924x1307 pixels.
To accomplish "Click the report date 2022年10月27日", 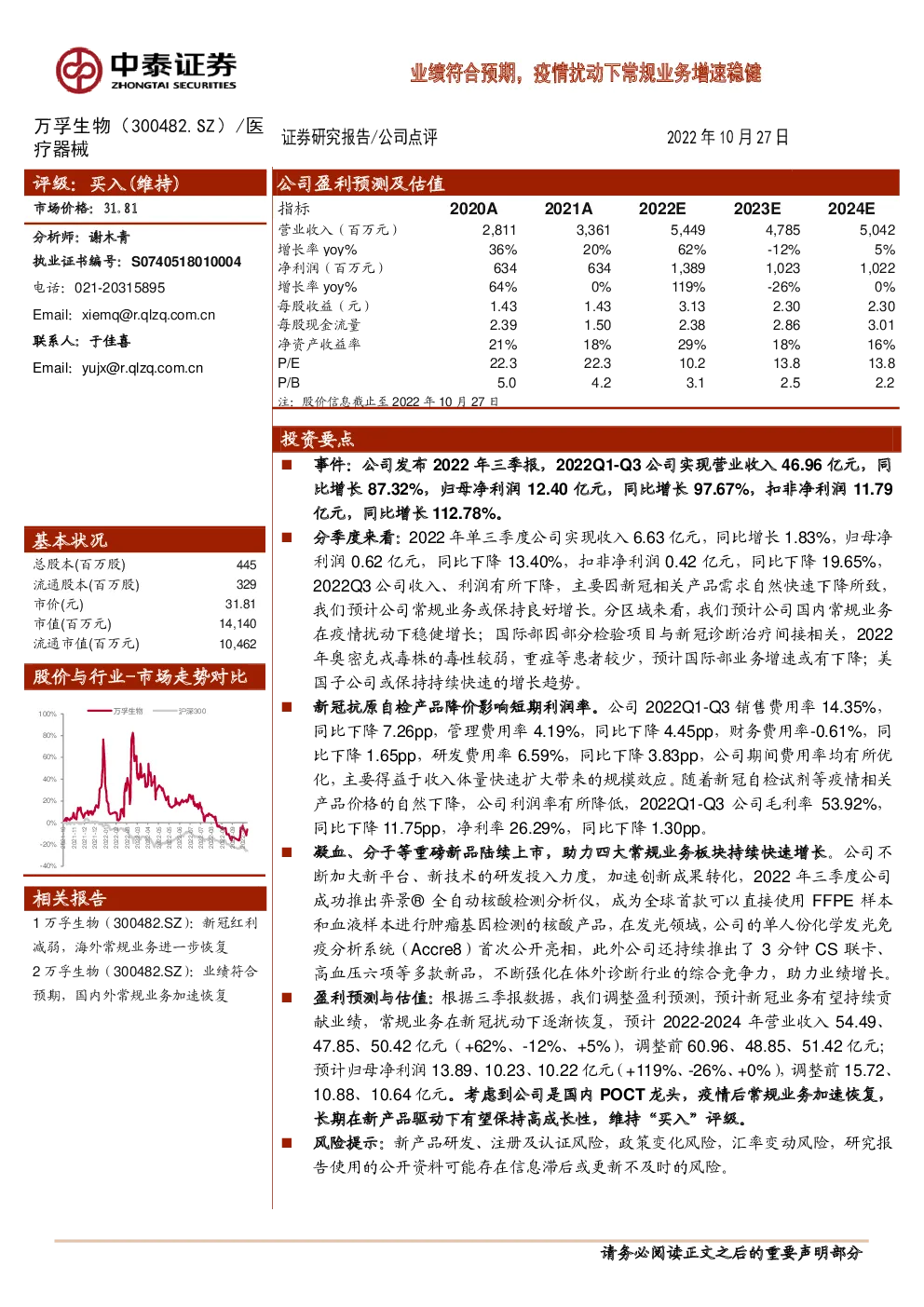I will tap(727, 137).
